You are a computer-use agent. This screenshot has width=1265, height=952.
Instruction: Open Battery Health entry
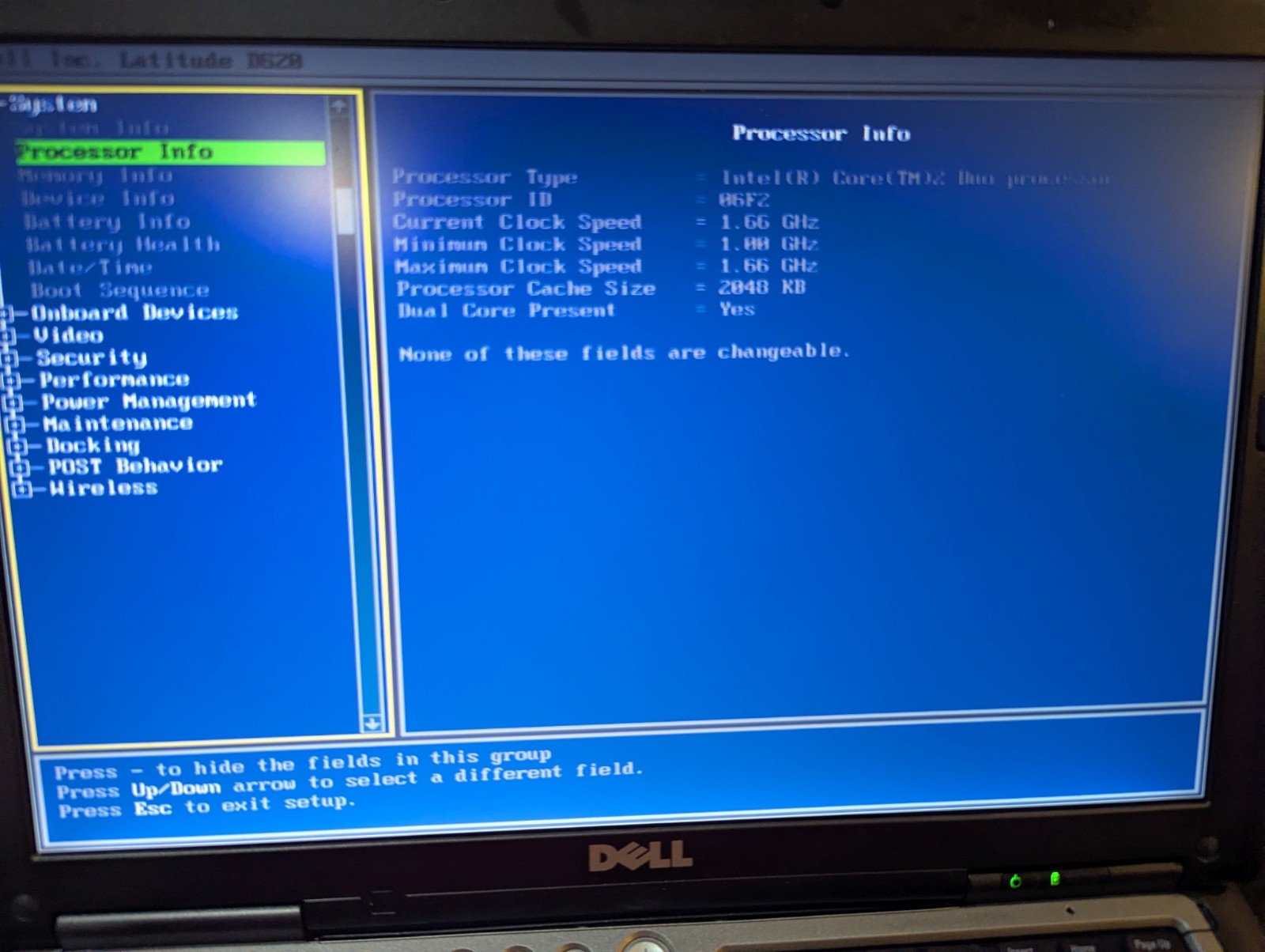(123, 244)
